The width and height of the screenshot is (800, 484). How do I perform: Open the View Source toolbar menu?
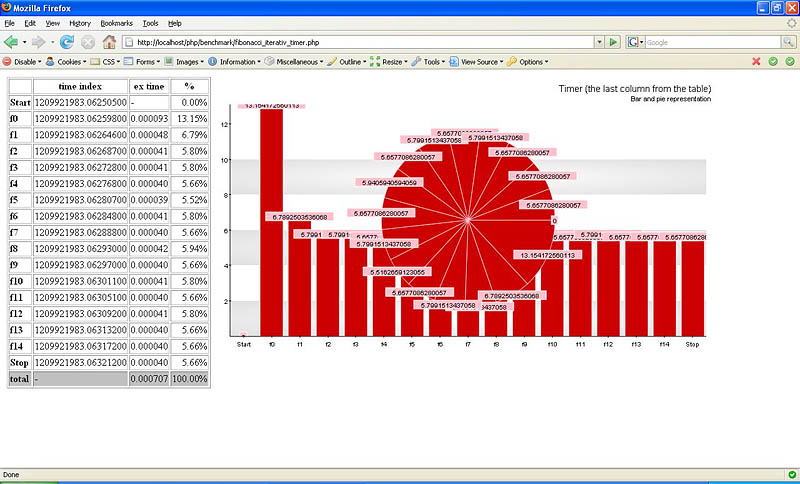click(x=476, y=62)
